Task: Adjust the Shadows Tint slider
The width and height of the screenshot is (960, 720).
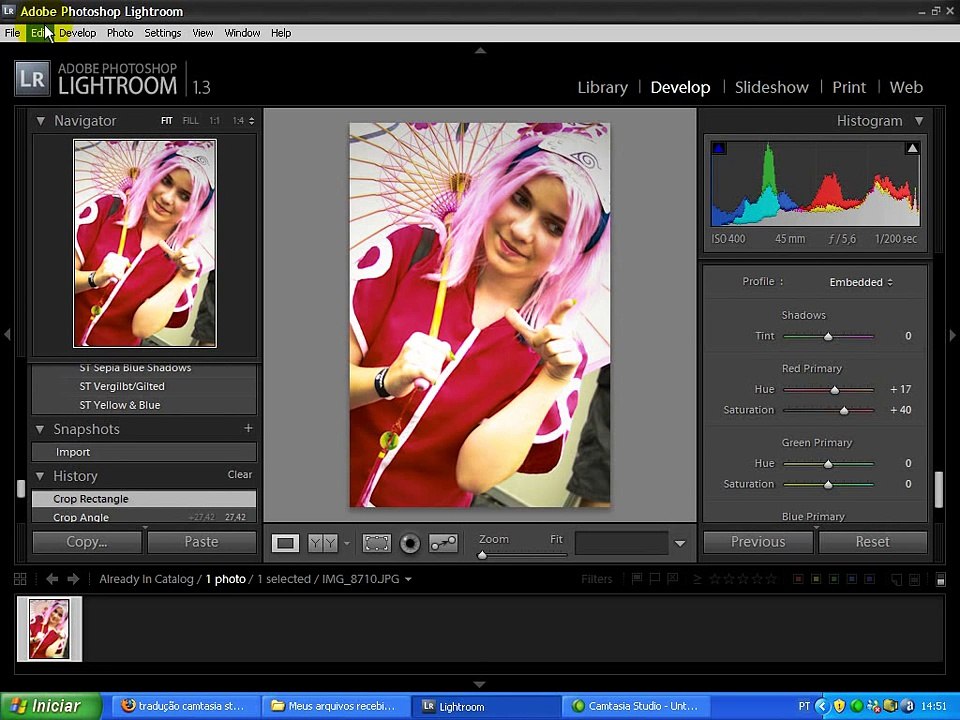Action: pos(828,336)
